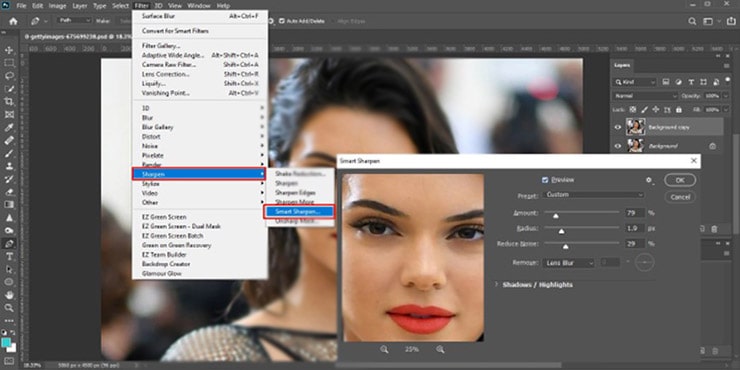Hide the Background copy layer
Viewport: 740px width, 370px height.
coord(618,127)
